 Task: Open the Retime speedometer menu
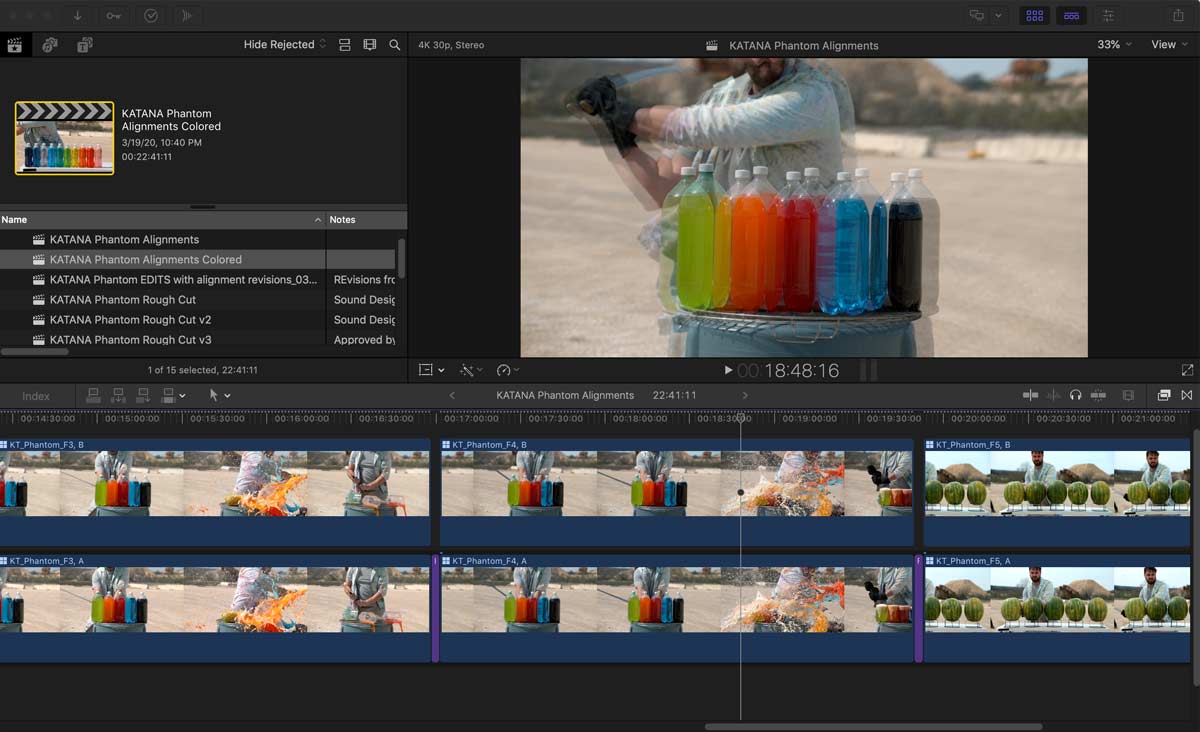[508, 370]
